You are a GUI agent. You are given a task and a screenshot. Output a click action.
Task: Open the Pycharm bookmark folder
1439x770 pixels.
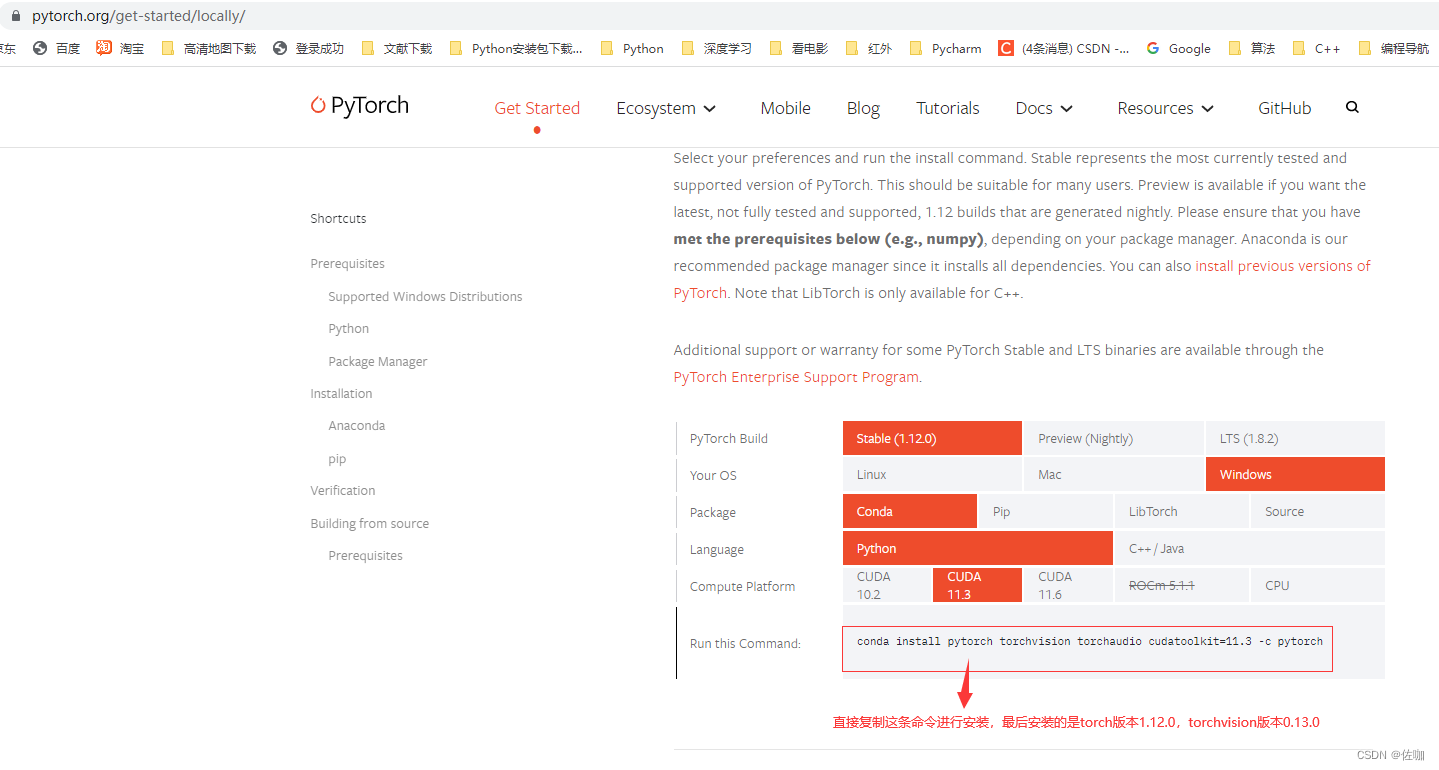click(x=945, y=48)
